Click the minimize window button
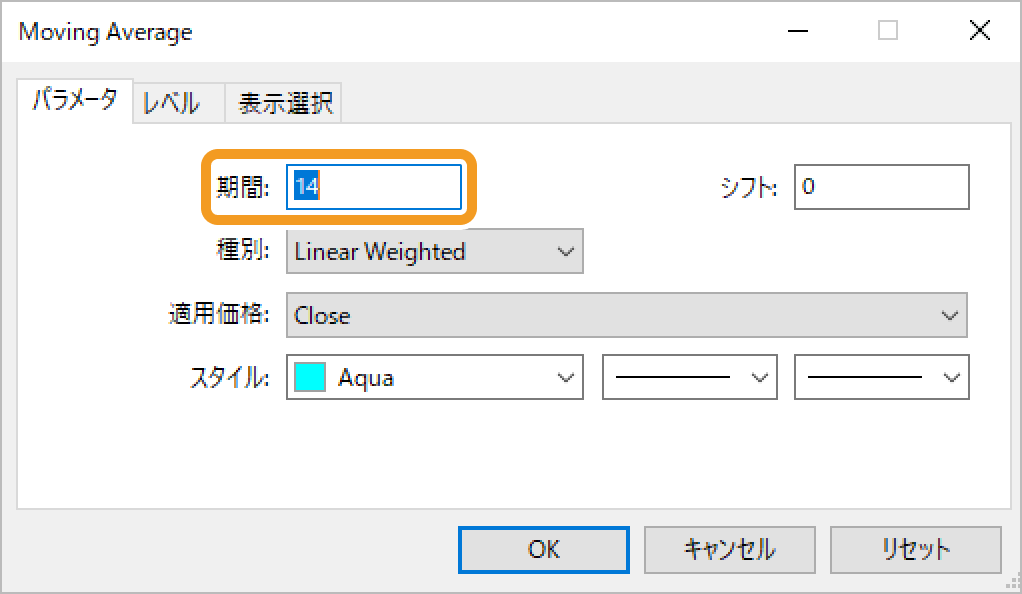1022x594 pixels. click(795, 31)
